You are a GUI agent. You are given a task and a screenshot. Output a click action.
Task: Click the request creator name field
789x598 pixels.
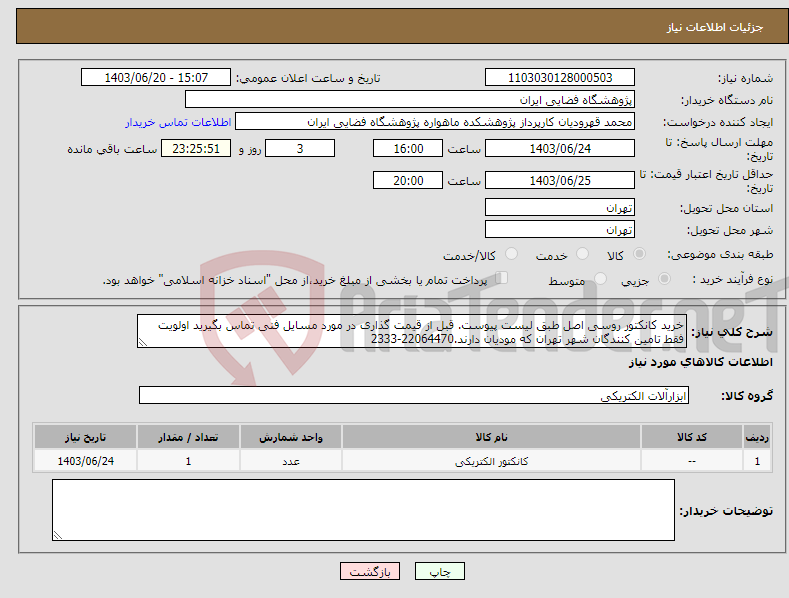(x=435, y=122)
